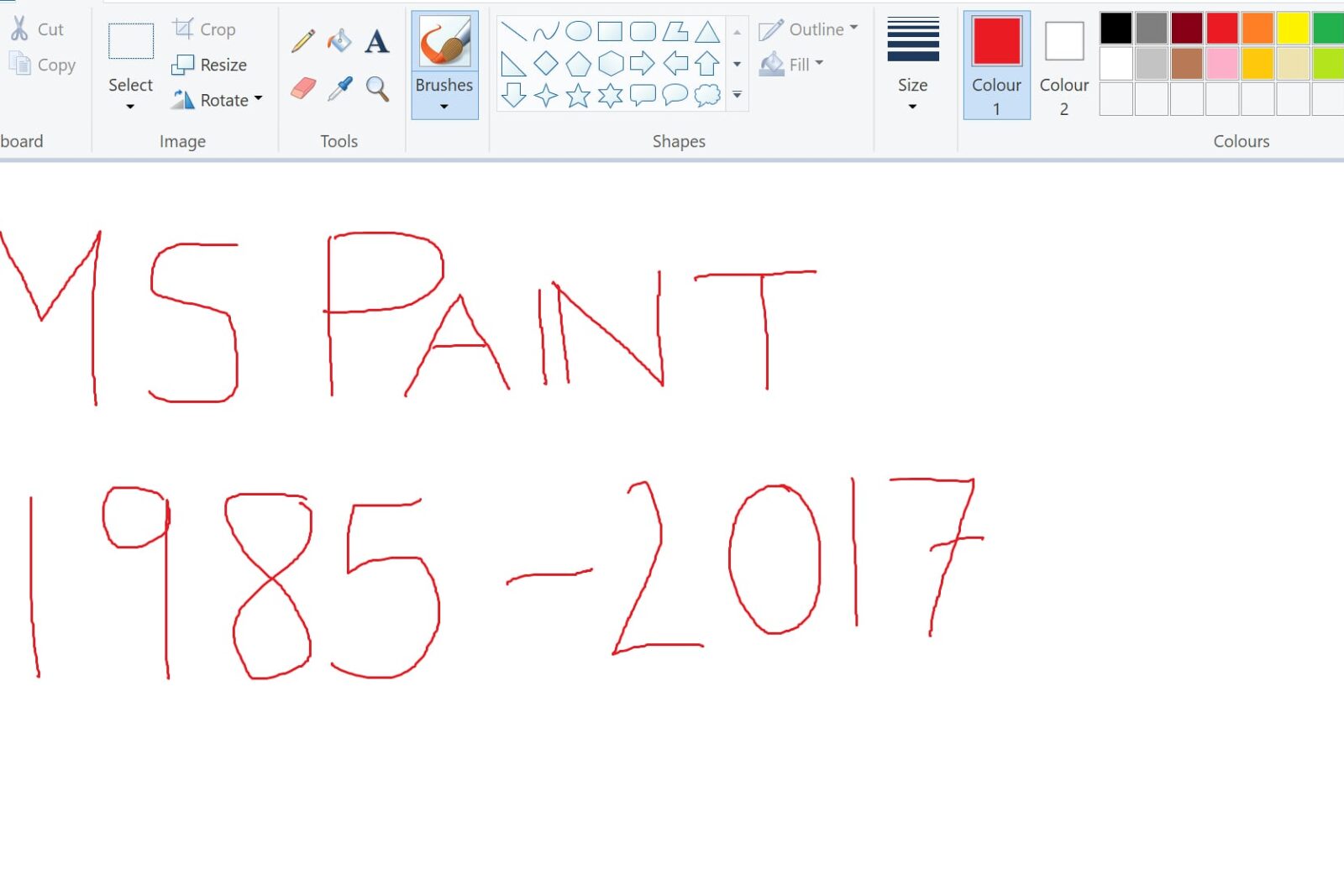Pick the brown colour swatch
Image resolution: width=1344 pixels, height=896 pixels.
(x=1187, y=64)
